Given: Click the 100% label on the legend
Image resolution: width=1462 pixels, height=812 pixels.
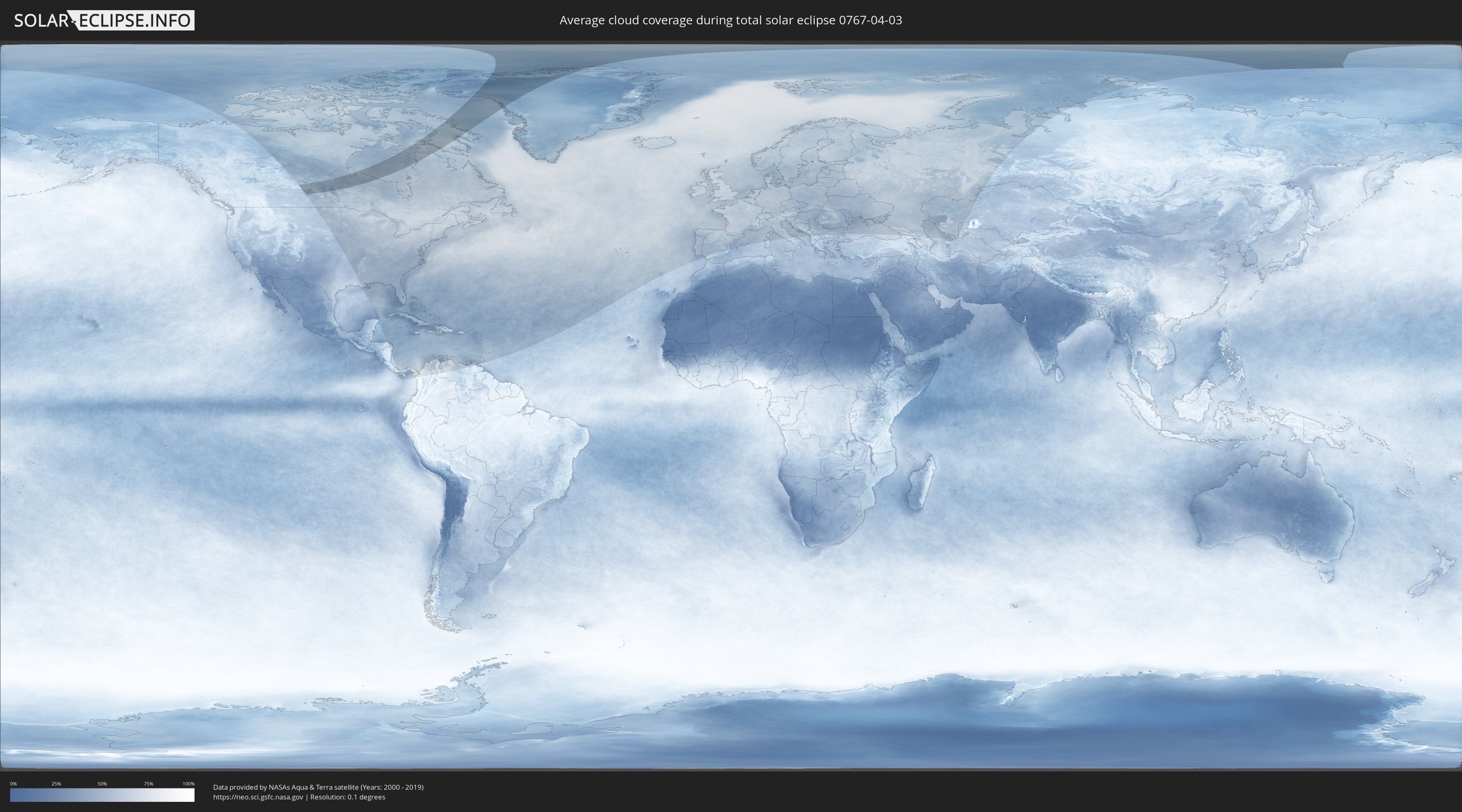Looking at the screenshot, I should pos(188,784).
